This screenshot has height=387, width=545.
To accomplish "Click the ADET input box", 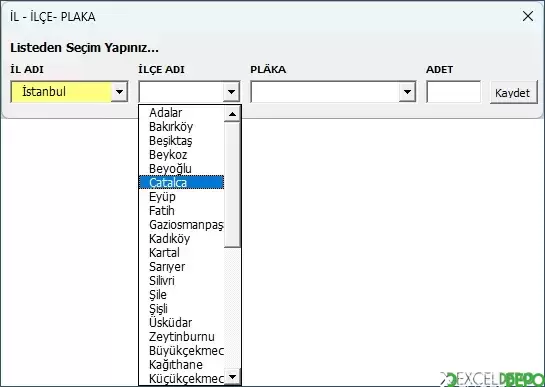I will 454,92.
